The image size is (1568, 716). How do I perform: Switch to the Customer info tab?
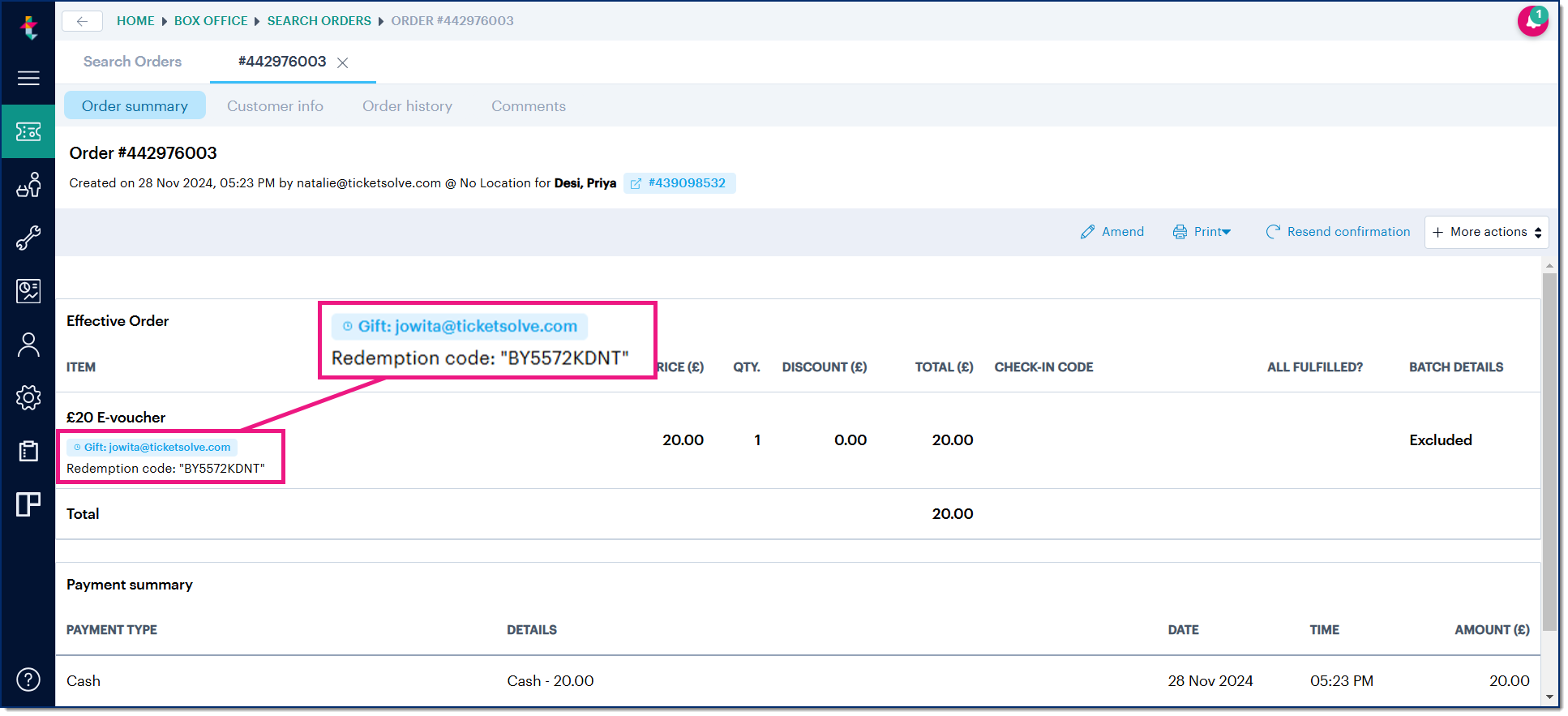tap(275, 106)
